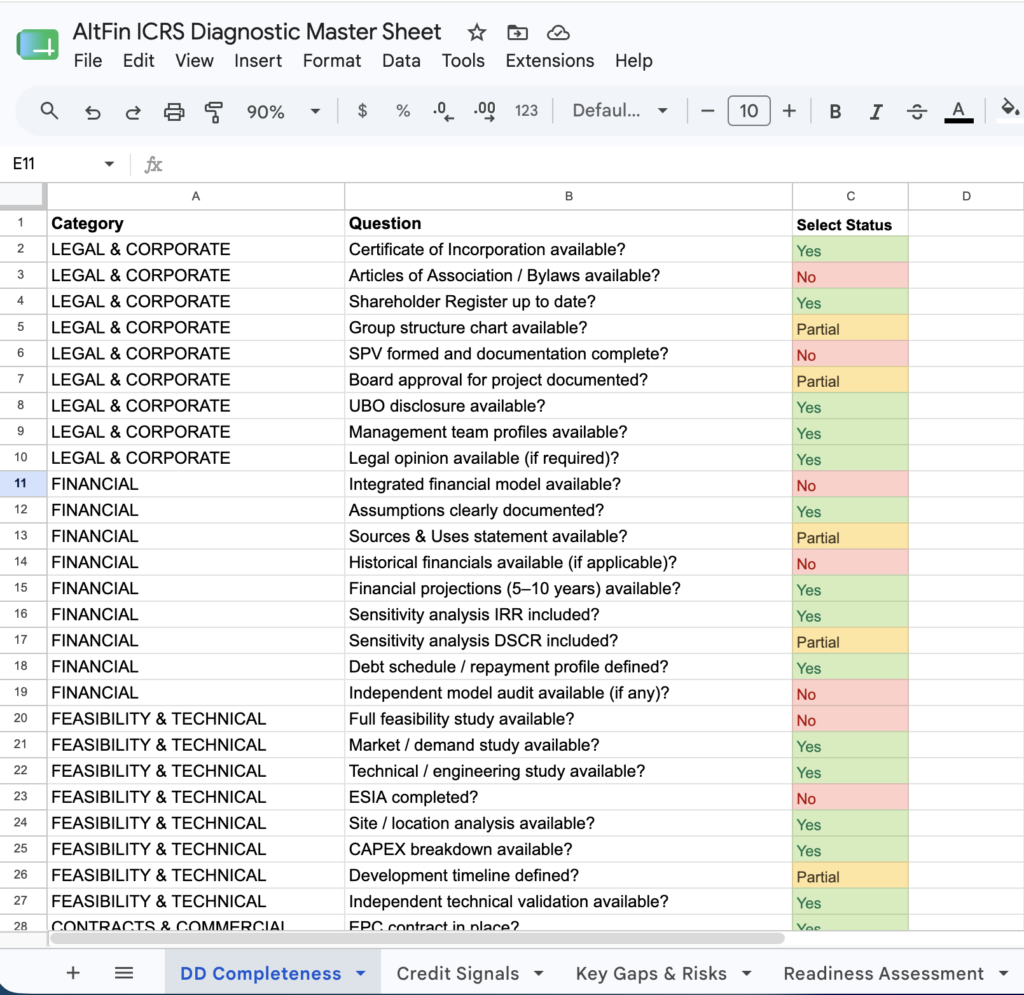The height and width of the screenshot is (995, 1024).
Task: Open the all sheets list
Action: pyautogui.click(x=124, y=973)
